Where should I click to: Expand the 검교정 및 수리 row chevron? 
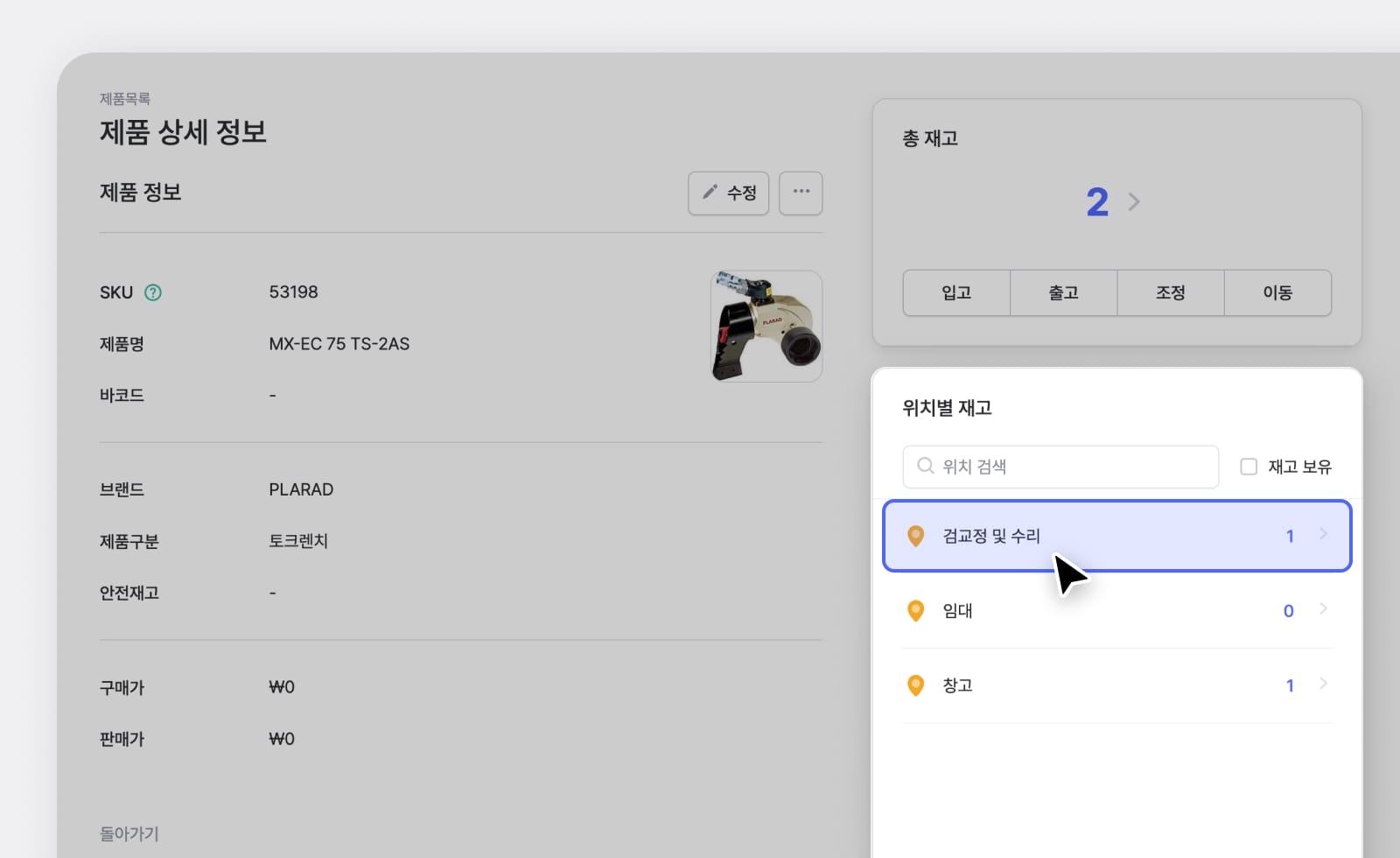[1323, 534]
